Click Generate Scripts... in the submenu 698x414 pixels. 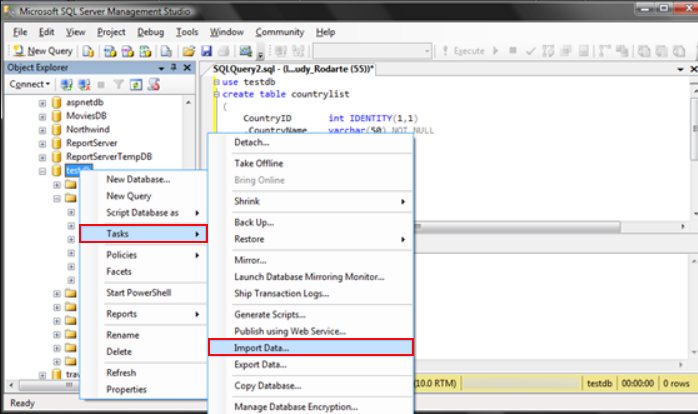coord(311,314)
